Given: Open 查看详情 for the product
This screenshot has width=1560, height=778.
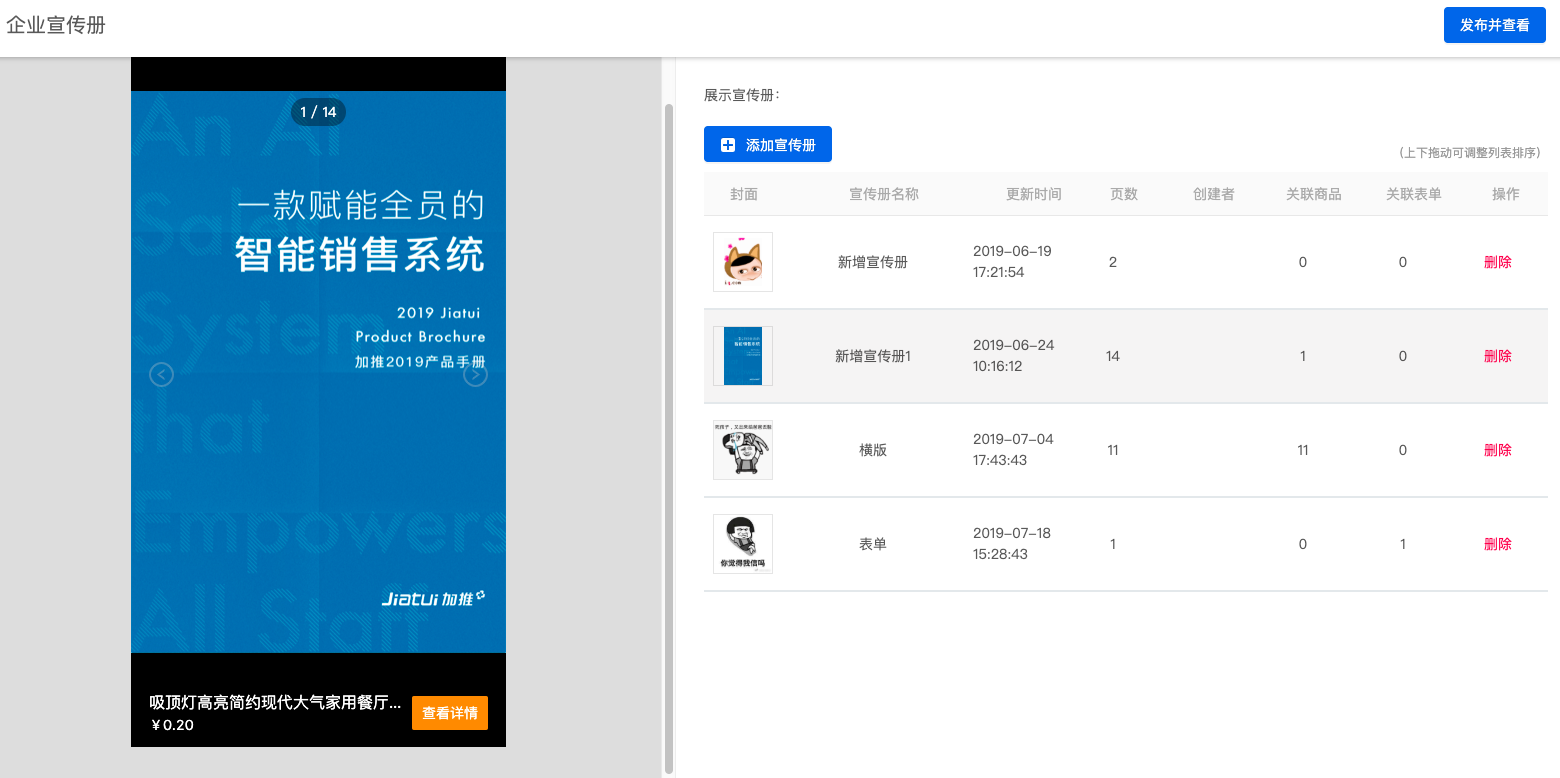Looking at the screenshot, I should pos(450,713).
